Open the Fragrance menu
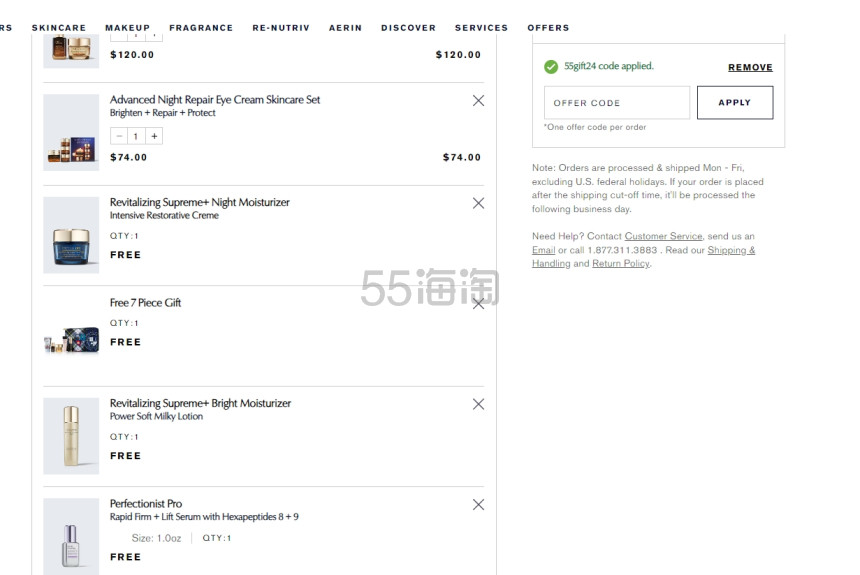The image size is (860, 575). point(201,27)
